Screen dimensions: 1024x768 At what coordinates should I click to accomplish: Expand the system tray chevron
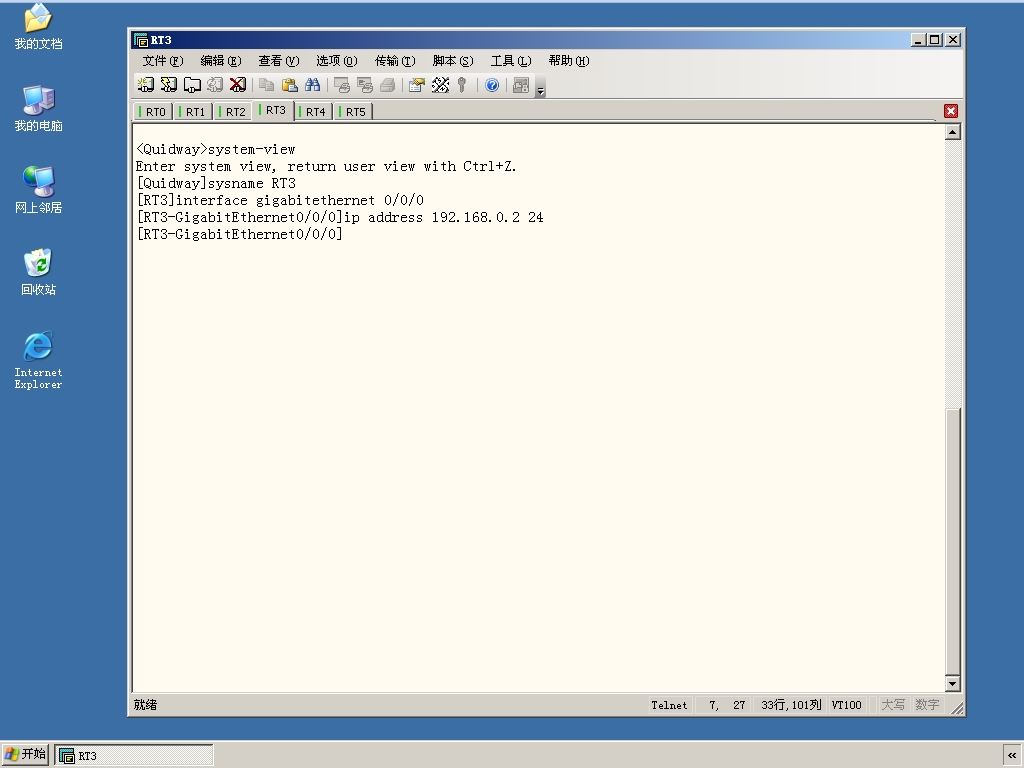click(x=1012, y=755)
